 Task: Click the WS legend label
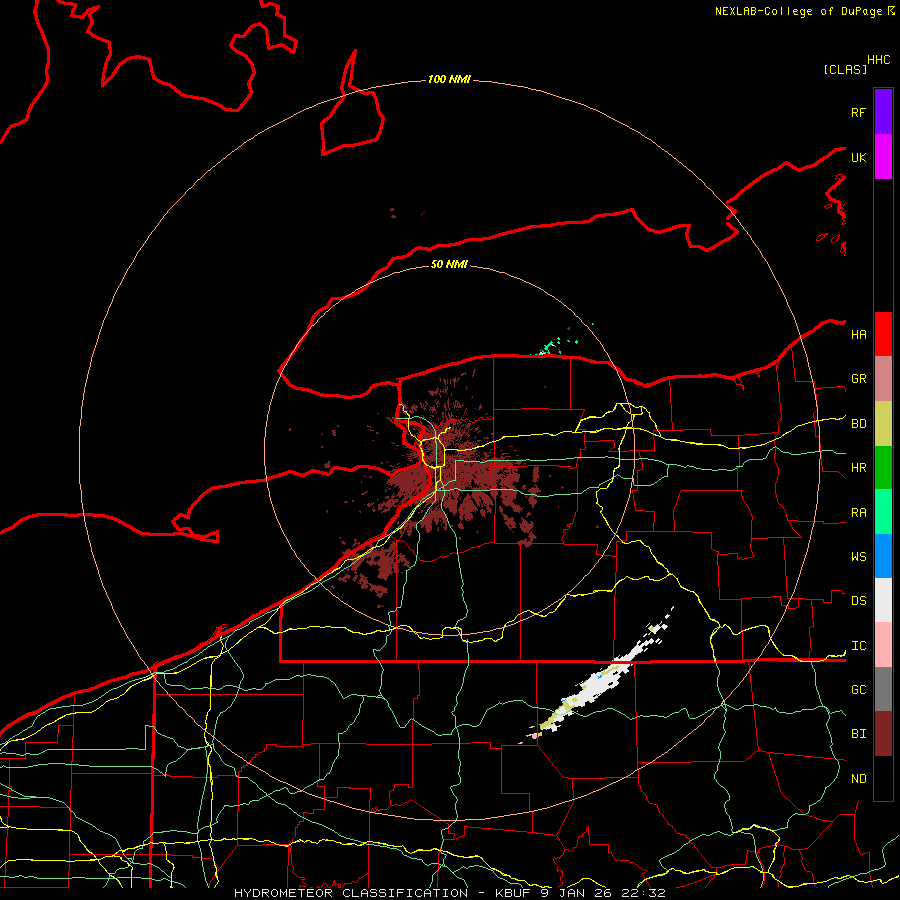pos(858,557)
